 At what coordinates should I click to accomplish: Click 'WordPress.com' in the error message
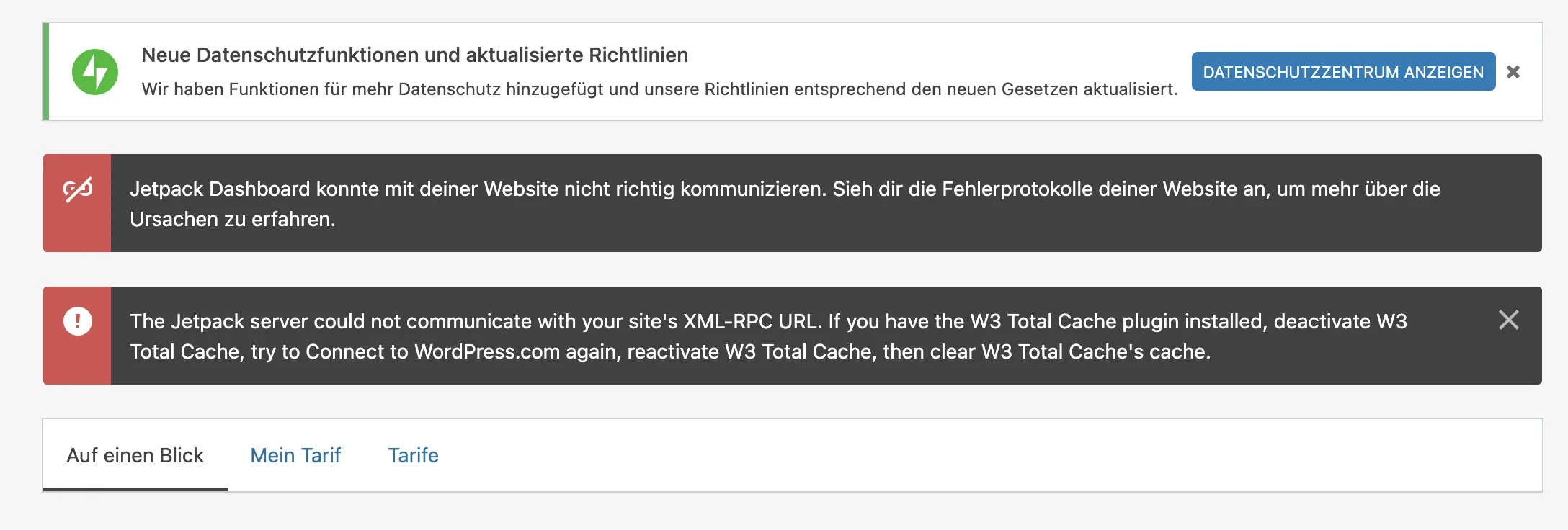click(x=487, y=351)
